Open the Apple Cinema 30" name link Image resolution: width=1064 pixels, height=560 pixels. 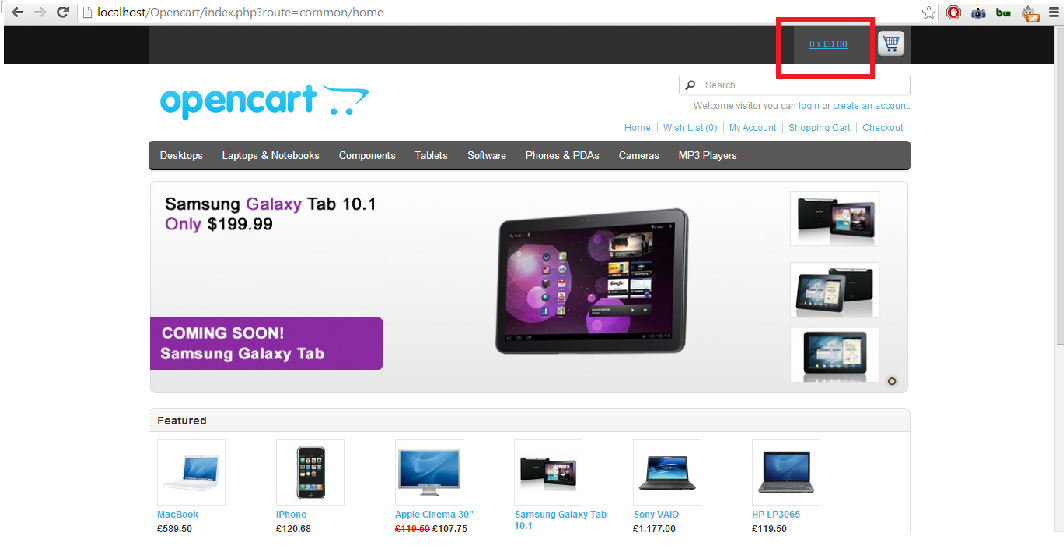pos(434,515)
